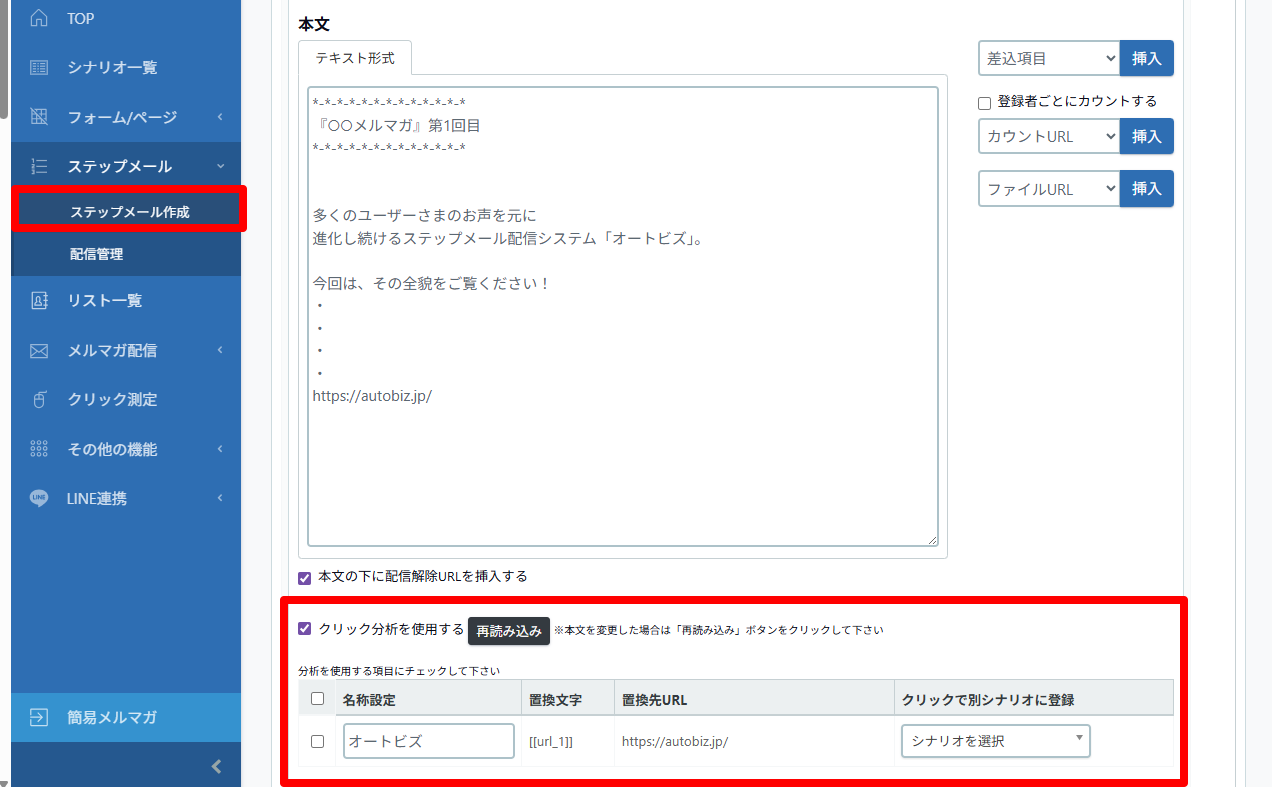Screen dimensions: 1272x787
Task: Uncheck 本文の下に配信解除URLを挿入する
Action: coord(305,577)
